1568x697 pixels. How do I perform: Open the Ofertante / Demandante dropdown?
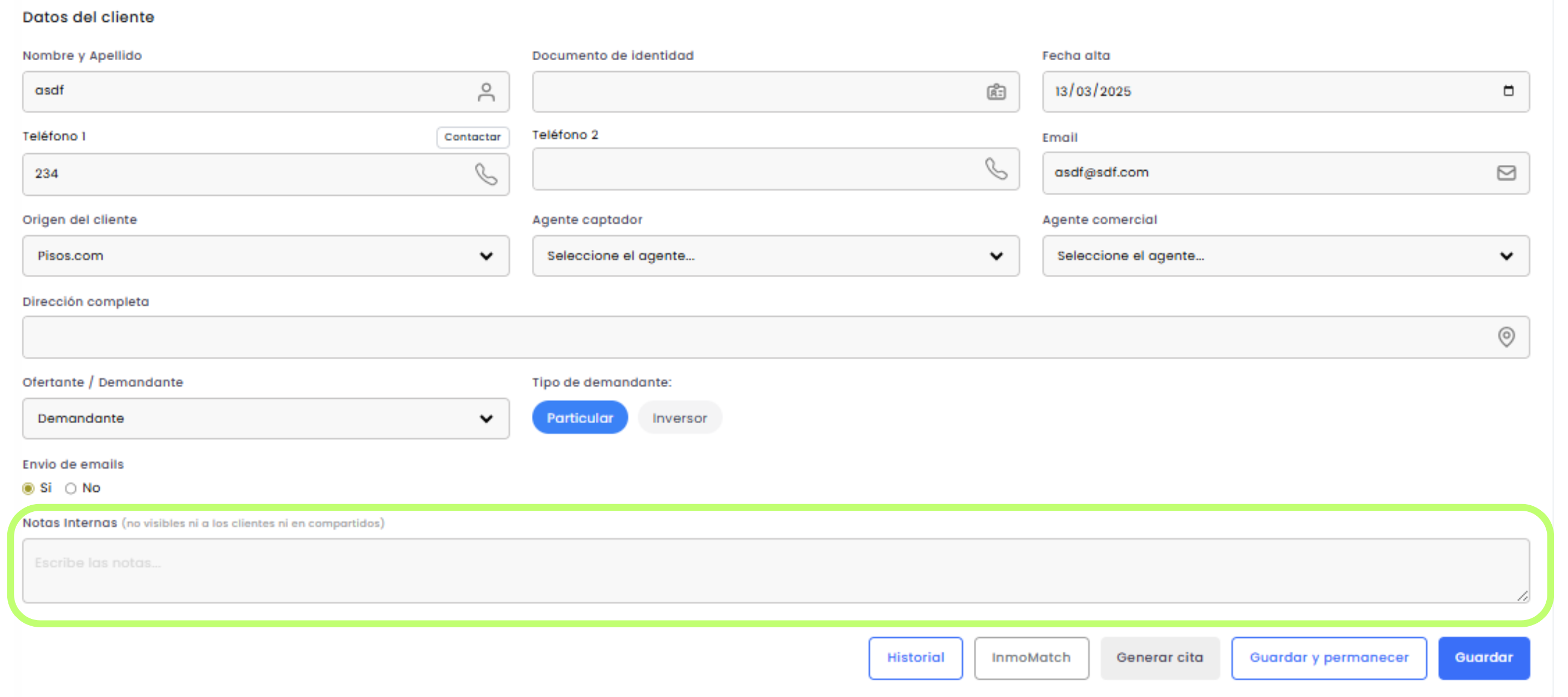click(266, 418)
